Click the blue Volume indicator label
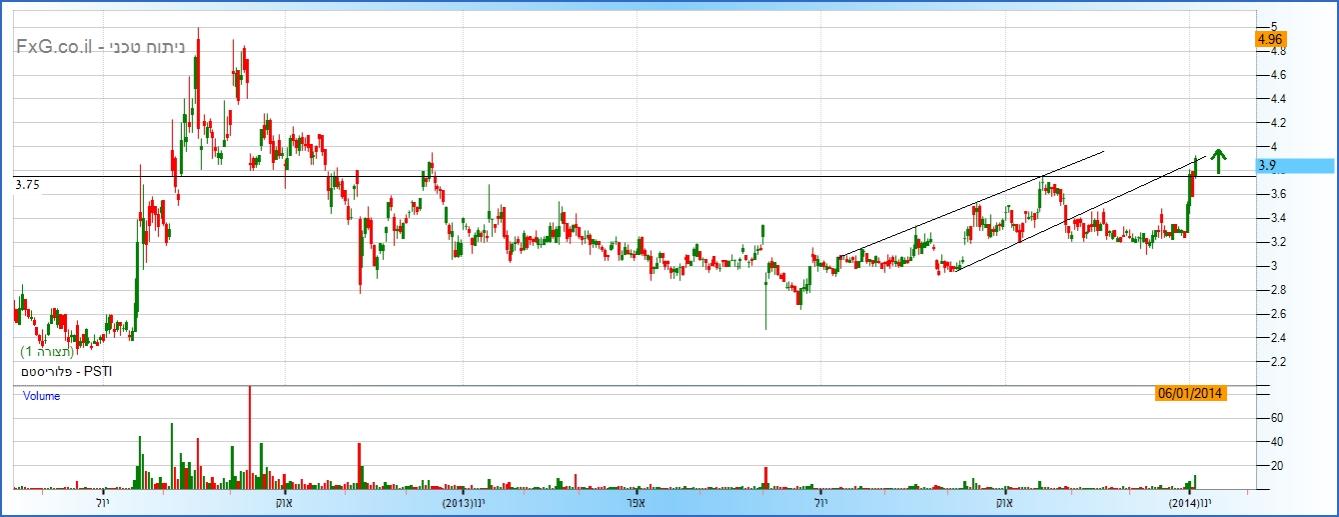 (42, 396)
